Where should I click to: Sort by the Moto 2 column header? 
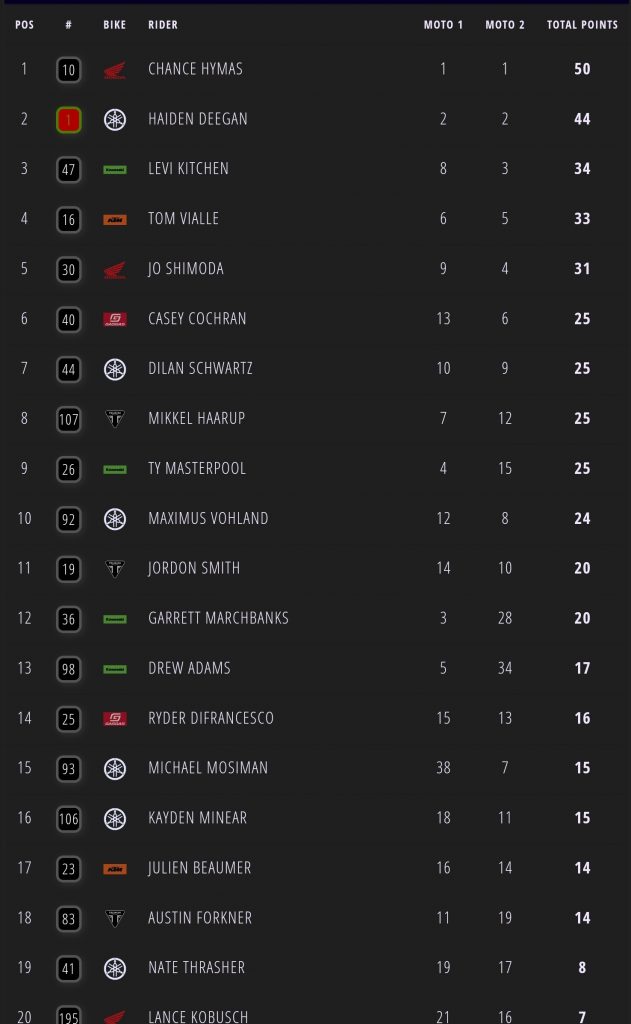tap(505, 25)
